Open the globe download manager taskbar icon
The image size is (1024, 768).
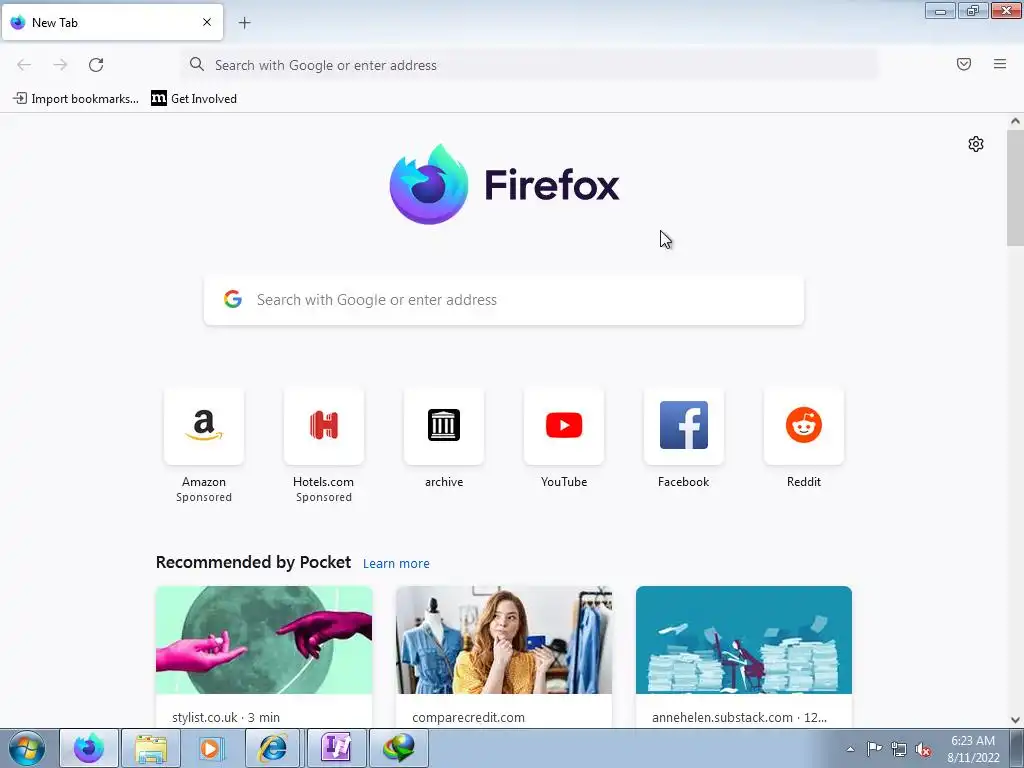(x=398, y=748)
